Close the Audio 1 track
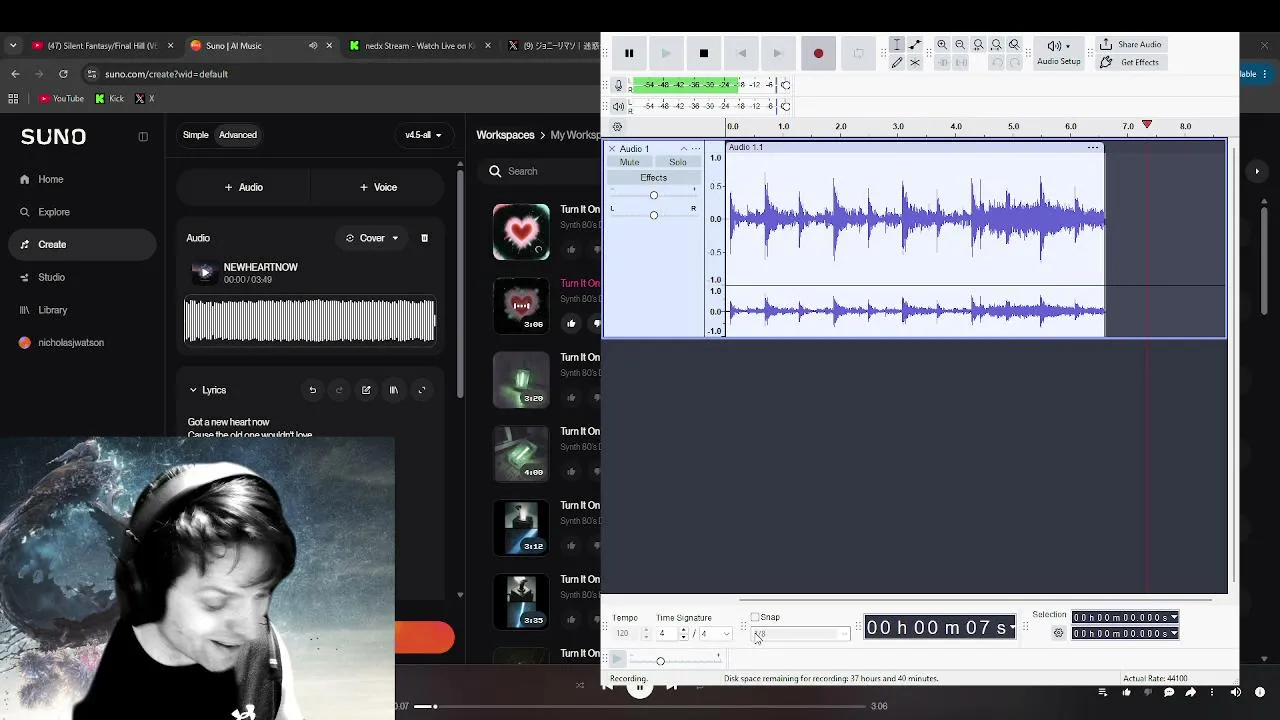This screenshot has height=720, width=1280. click(612, 149)
